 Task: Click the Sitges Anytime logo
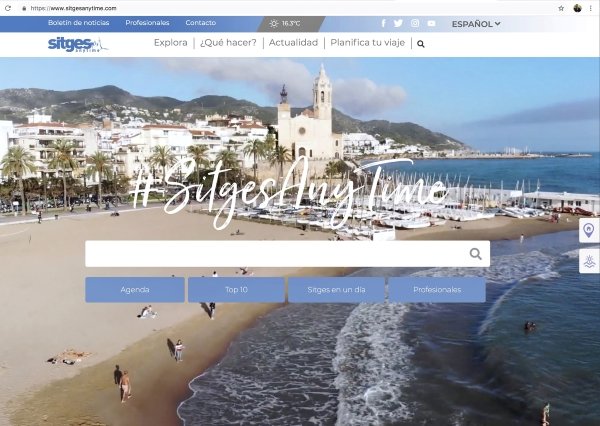pos(78,44)
